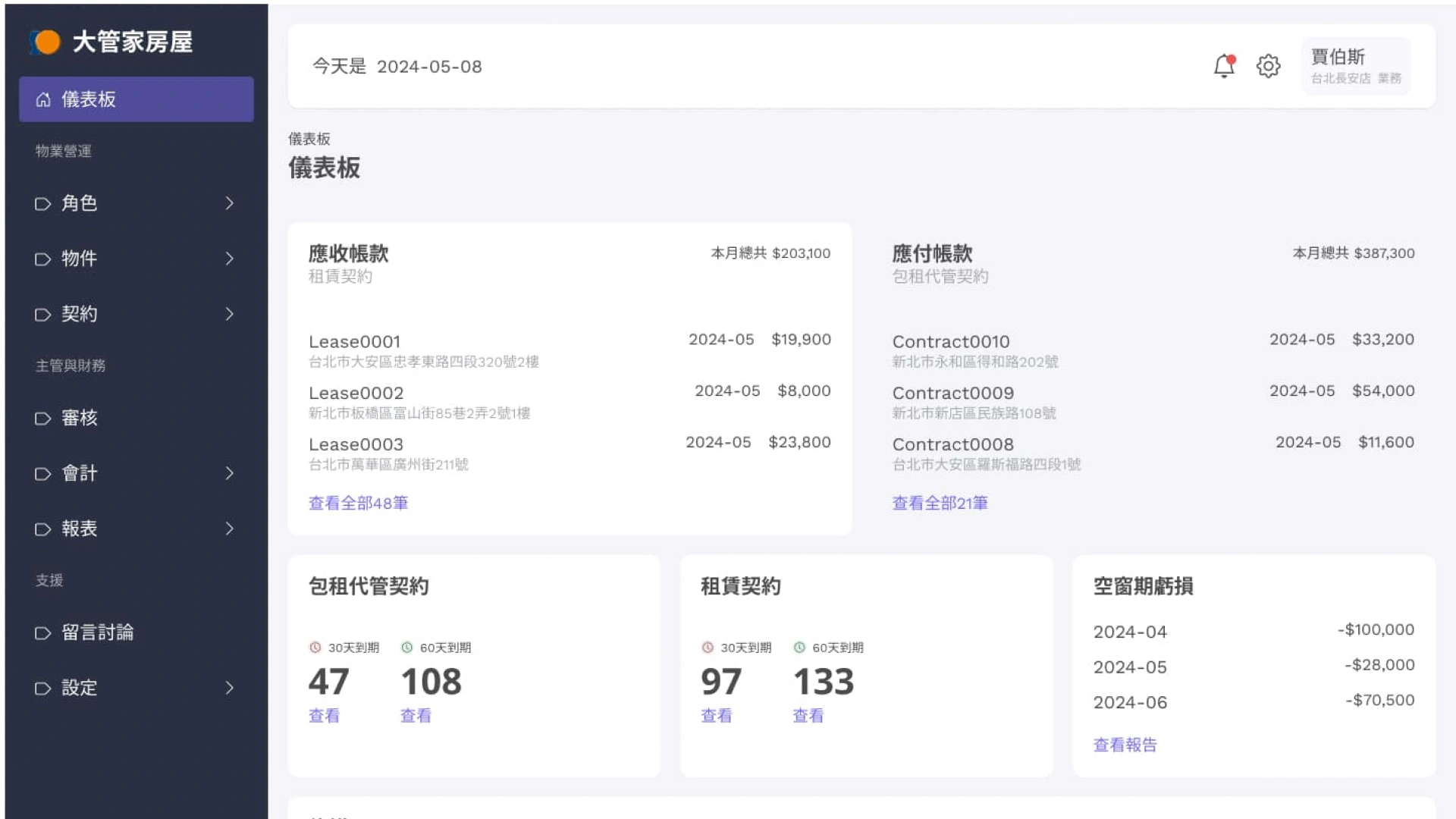Open 查看全部48筆 under receivables
Image resolution: width=1456 pixels, height=819 pixels.
(x=359, y=503)
